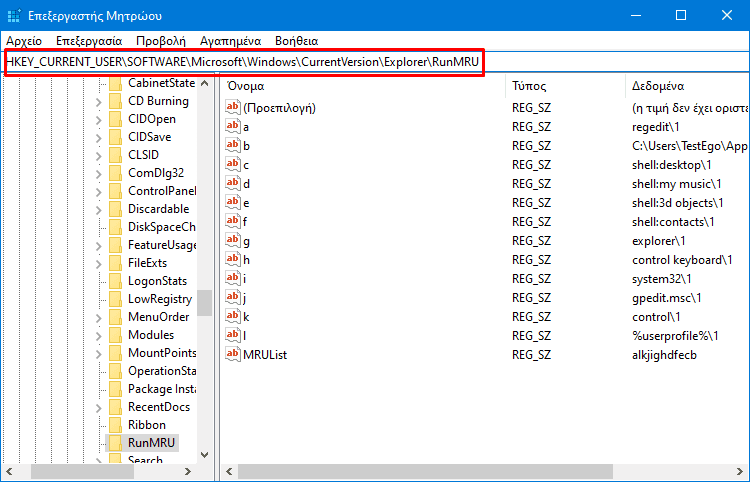The width and height of the screenshot is (750, 482).
Task: Open the Βοήθεια menu
Action: pyautogui.click(x=297, y=41)
